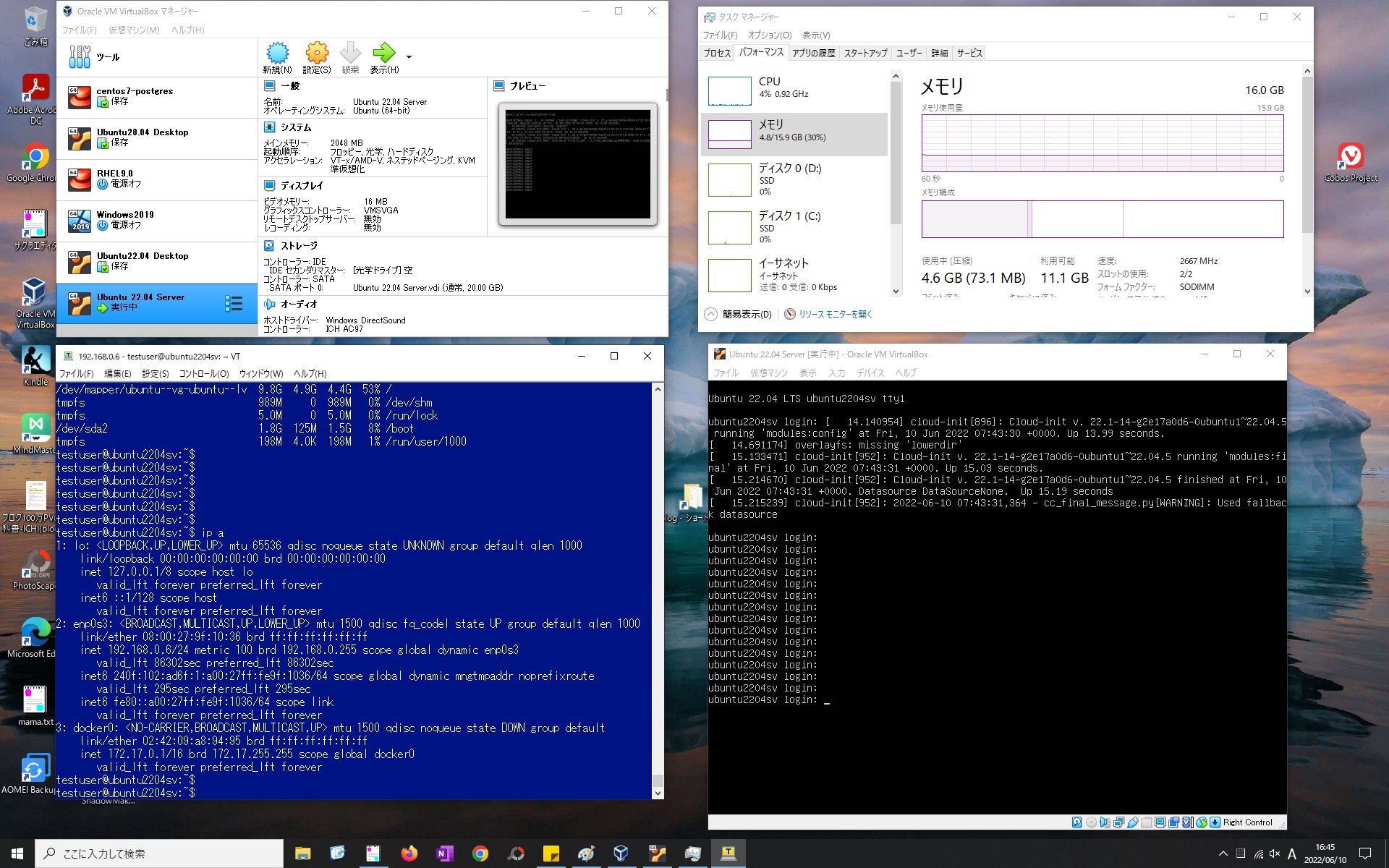Click network adapters icon in VM status bar
Image resolution: width=1389 pixels, height=868 pixels.
(1119, 822)
